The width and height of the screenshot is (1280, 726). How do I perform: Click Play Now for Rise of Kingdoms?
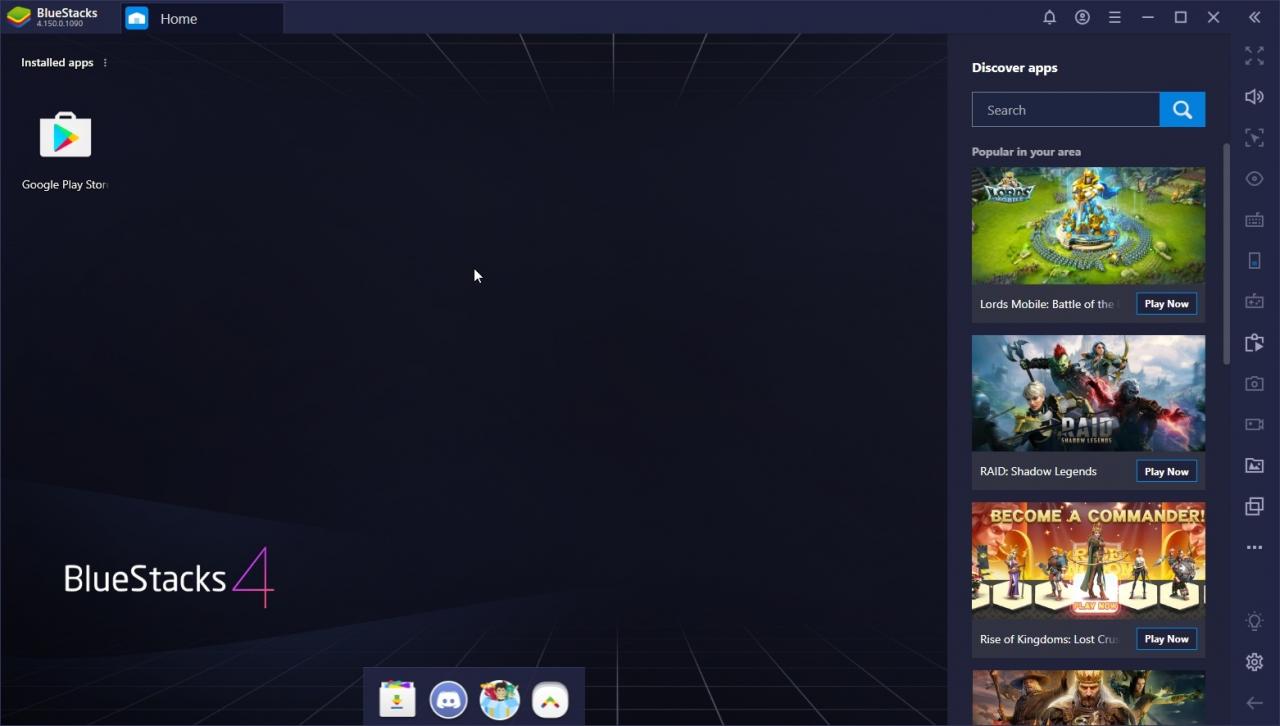tap(1166, 639)
